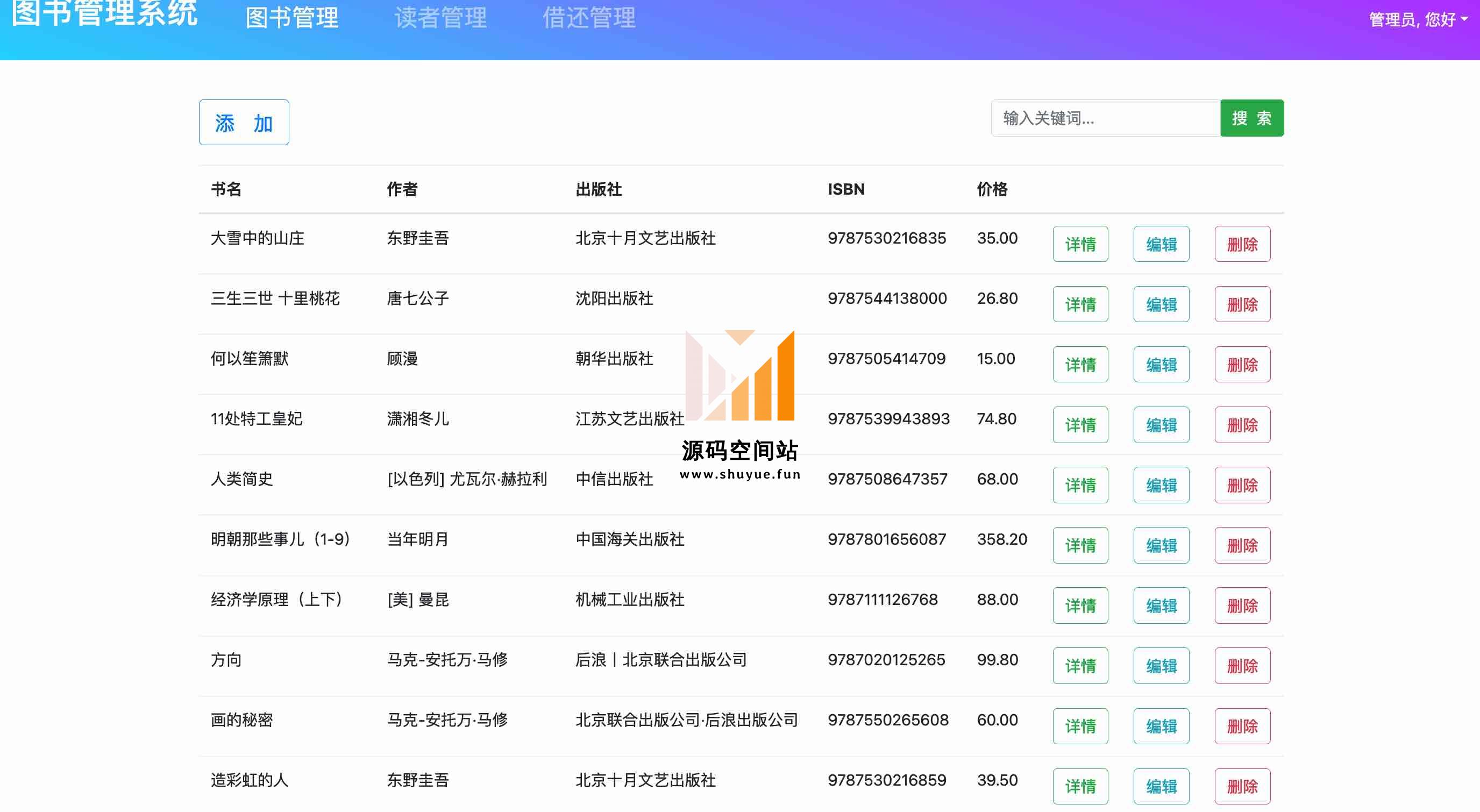
Task: Edit 明朝那些事儿（1-9） entry
Action: tap(1161, 545)
